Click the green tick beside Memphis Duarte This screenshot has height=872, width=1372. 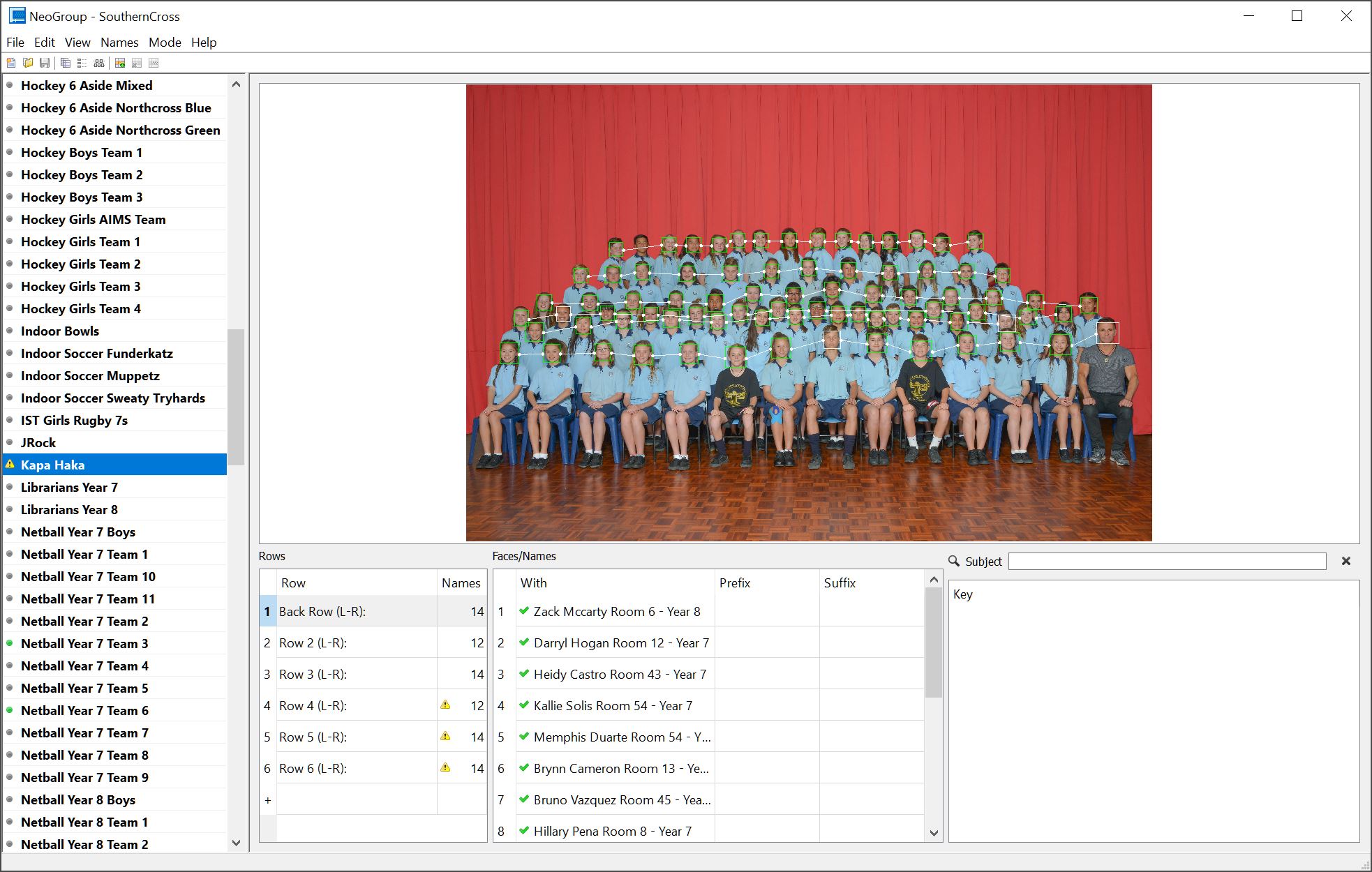point(524,737)
